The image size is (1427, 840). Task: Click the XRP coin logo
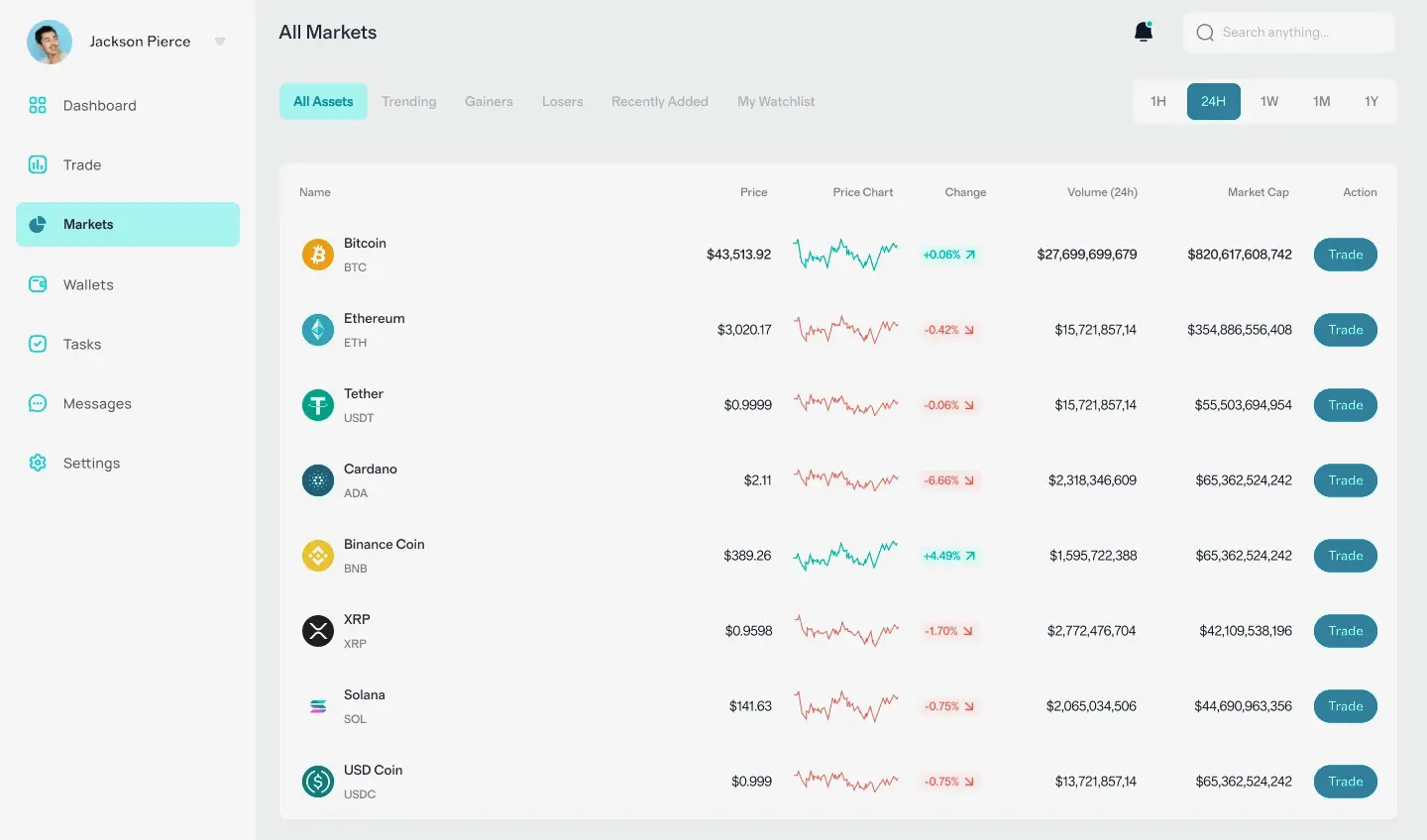point(318,631)
